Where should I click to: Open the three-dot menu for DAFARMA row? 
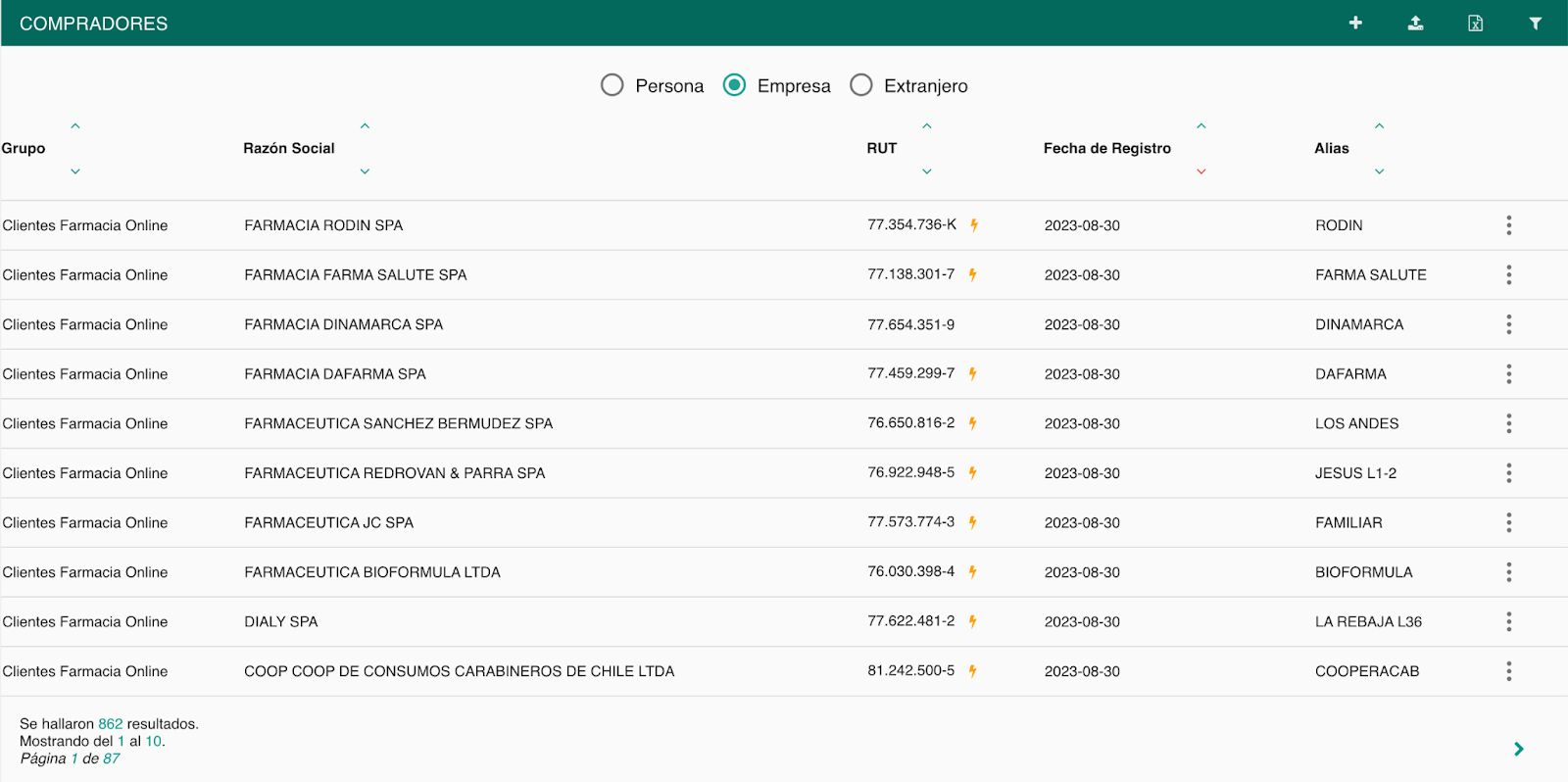point(1508,373)
